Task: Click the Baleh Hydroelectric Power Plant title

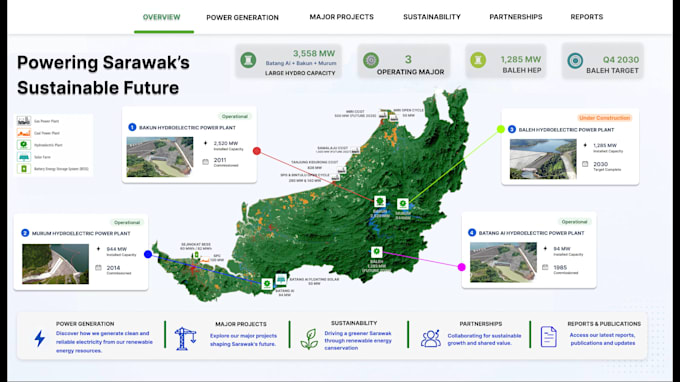Action: pyautogui.click(x=566, y=130)
